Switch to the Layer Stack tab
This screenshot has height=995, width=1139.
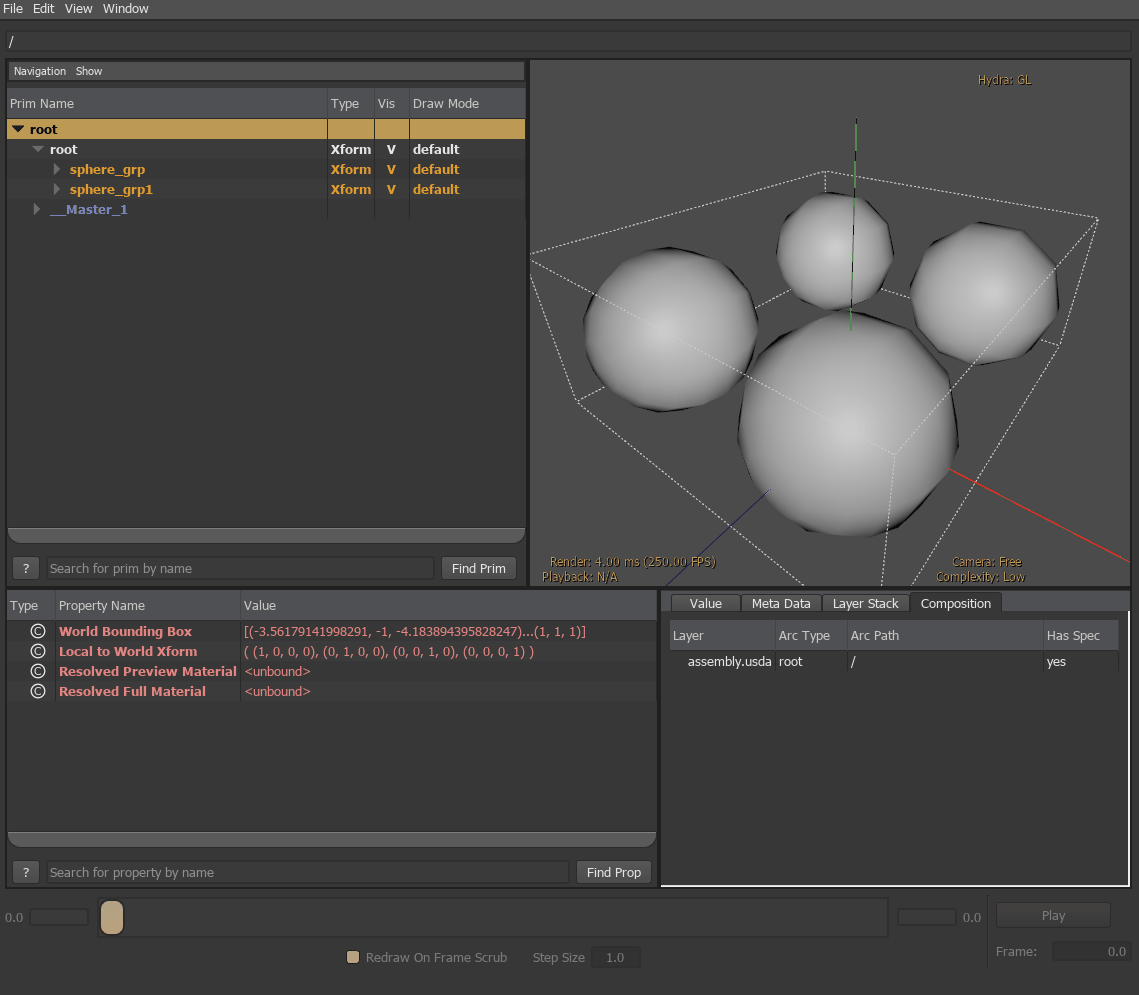coord(864,603)
